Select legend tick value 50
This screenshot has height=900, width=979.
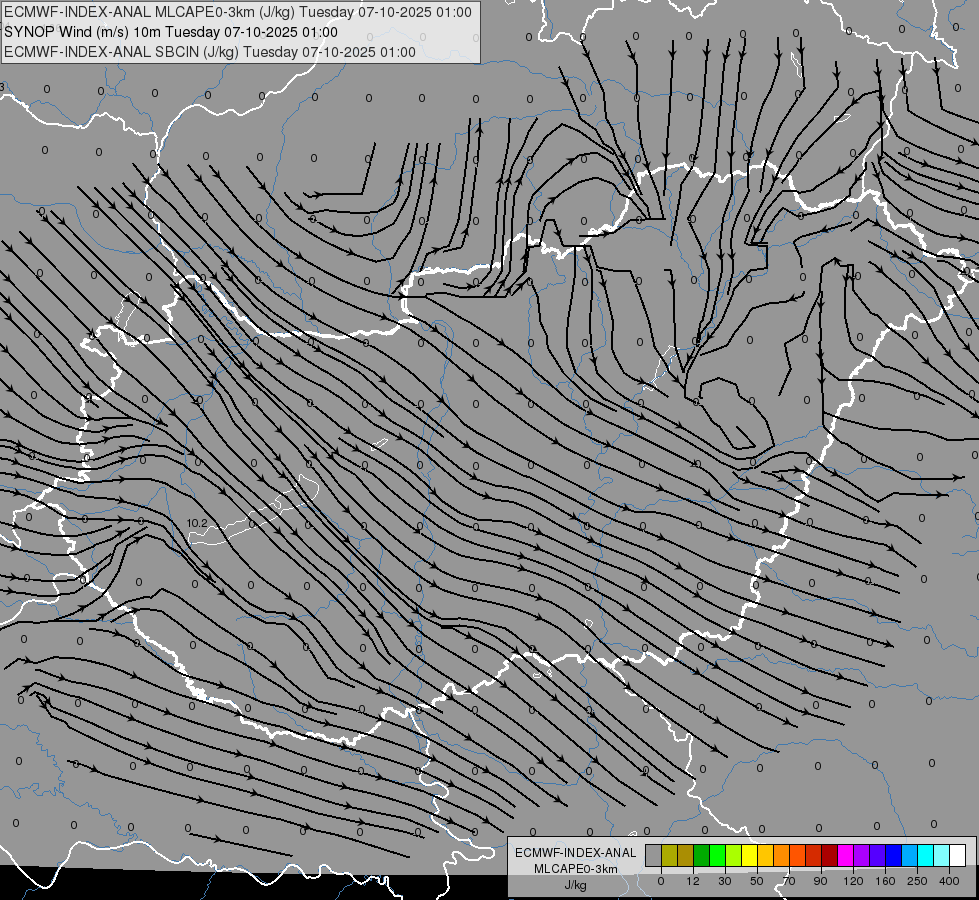click(x=757, y=881)
